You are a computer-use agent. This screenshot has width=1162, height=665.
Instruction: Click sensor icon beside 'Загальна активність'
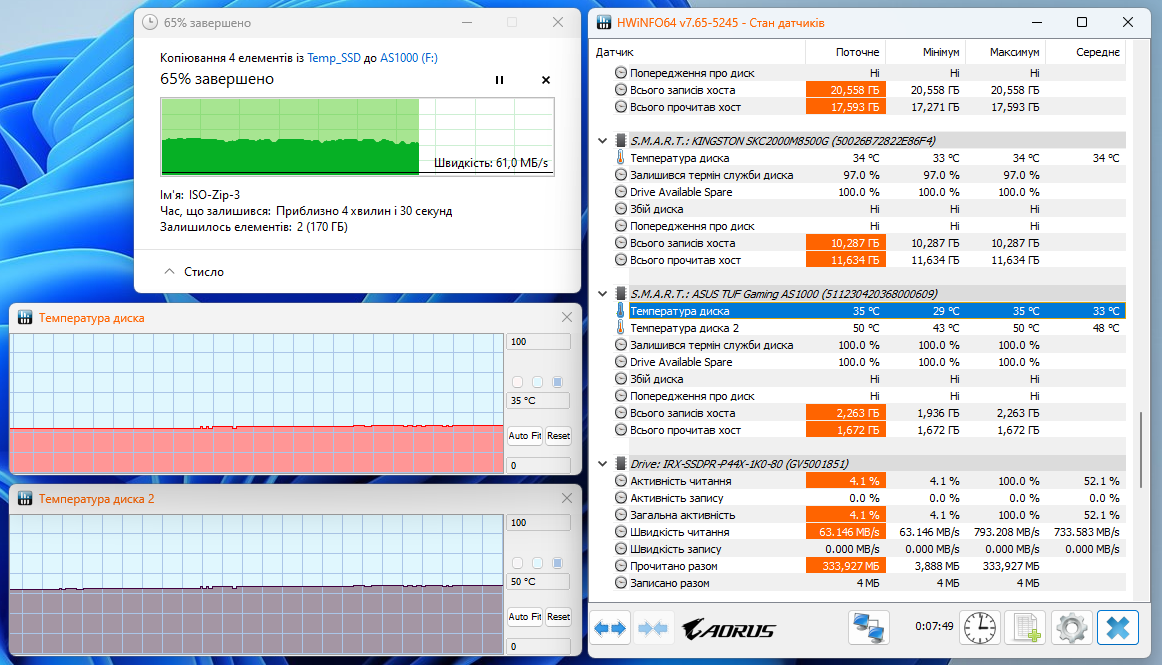pos(621,515)
